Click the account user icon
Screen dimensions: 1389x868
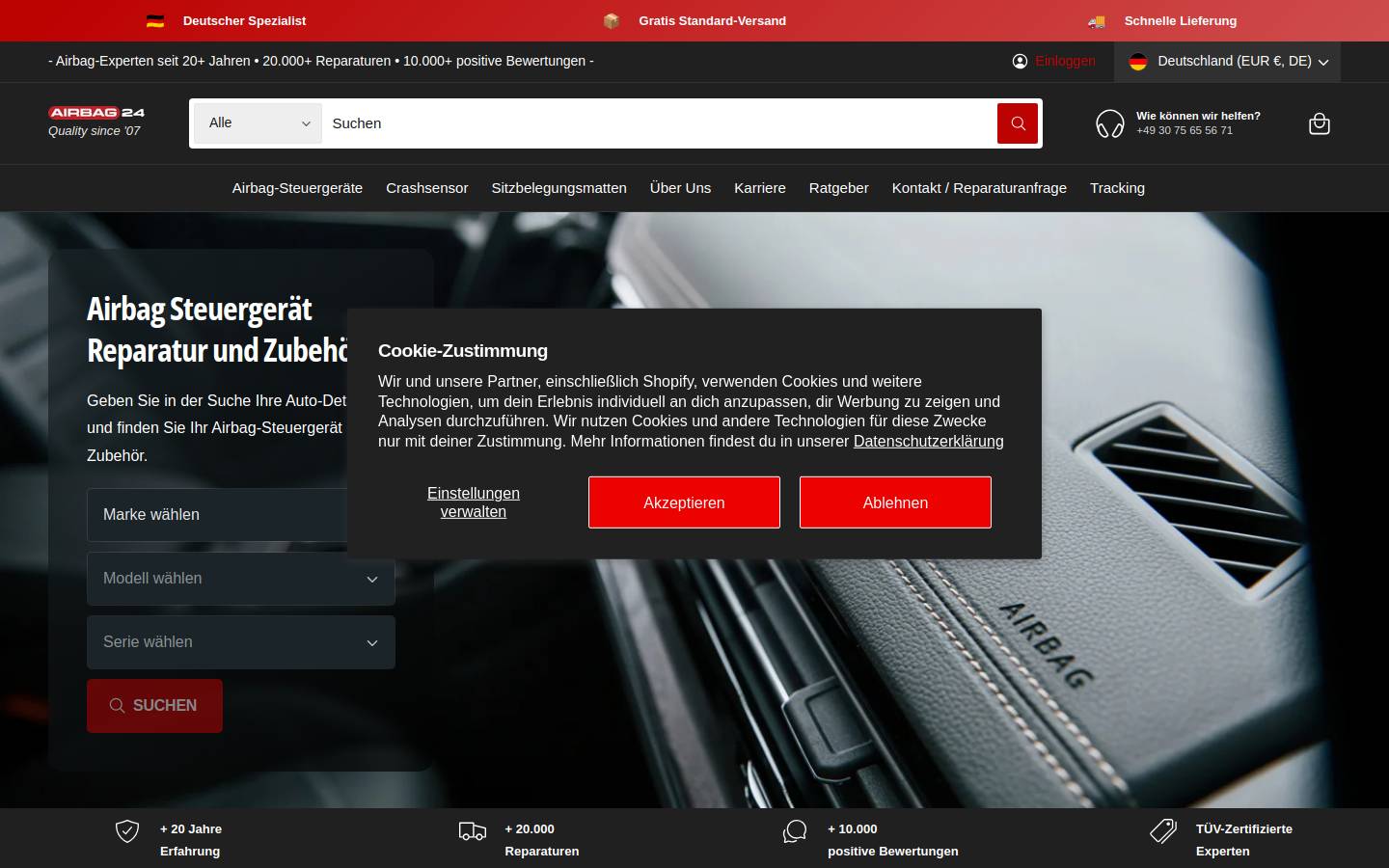(x=1020, y=61)
